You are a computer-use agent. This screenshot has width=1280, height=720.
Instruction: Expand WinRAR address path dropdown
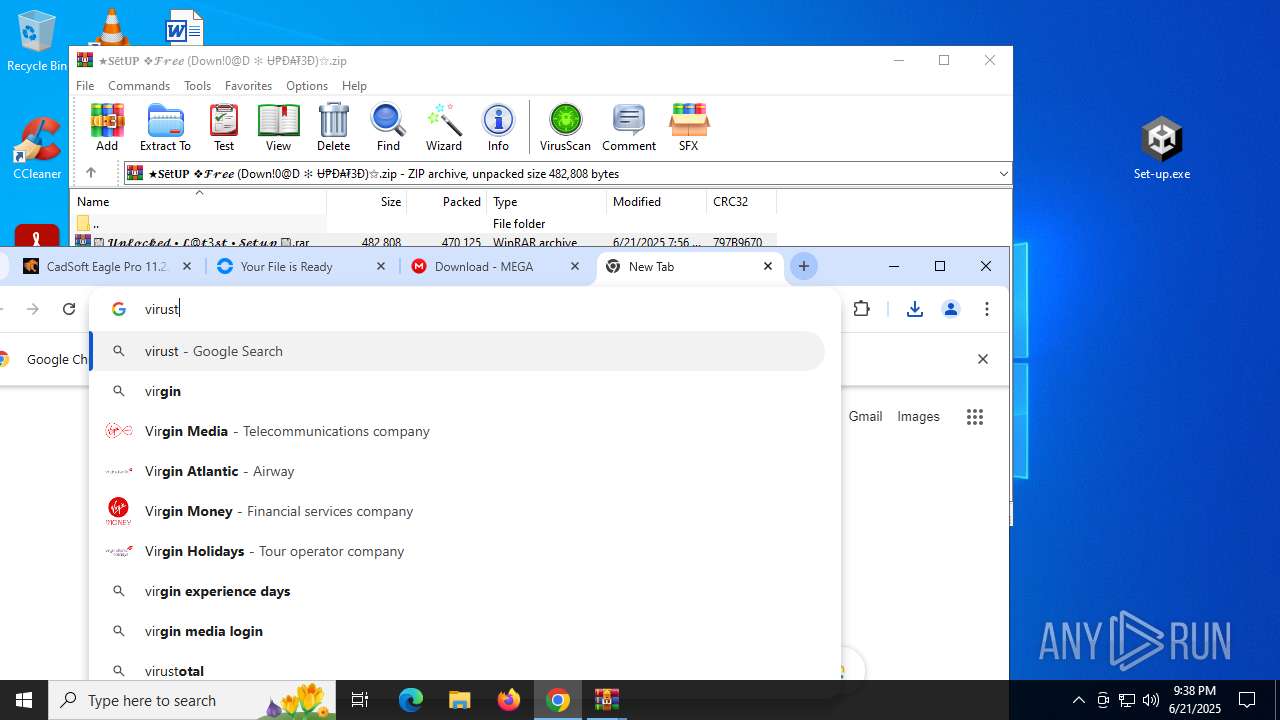[x=1003, y=174]
